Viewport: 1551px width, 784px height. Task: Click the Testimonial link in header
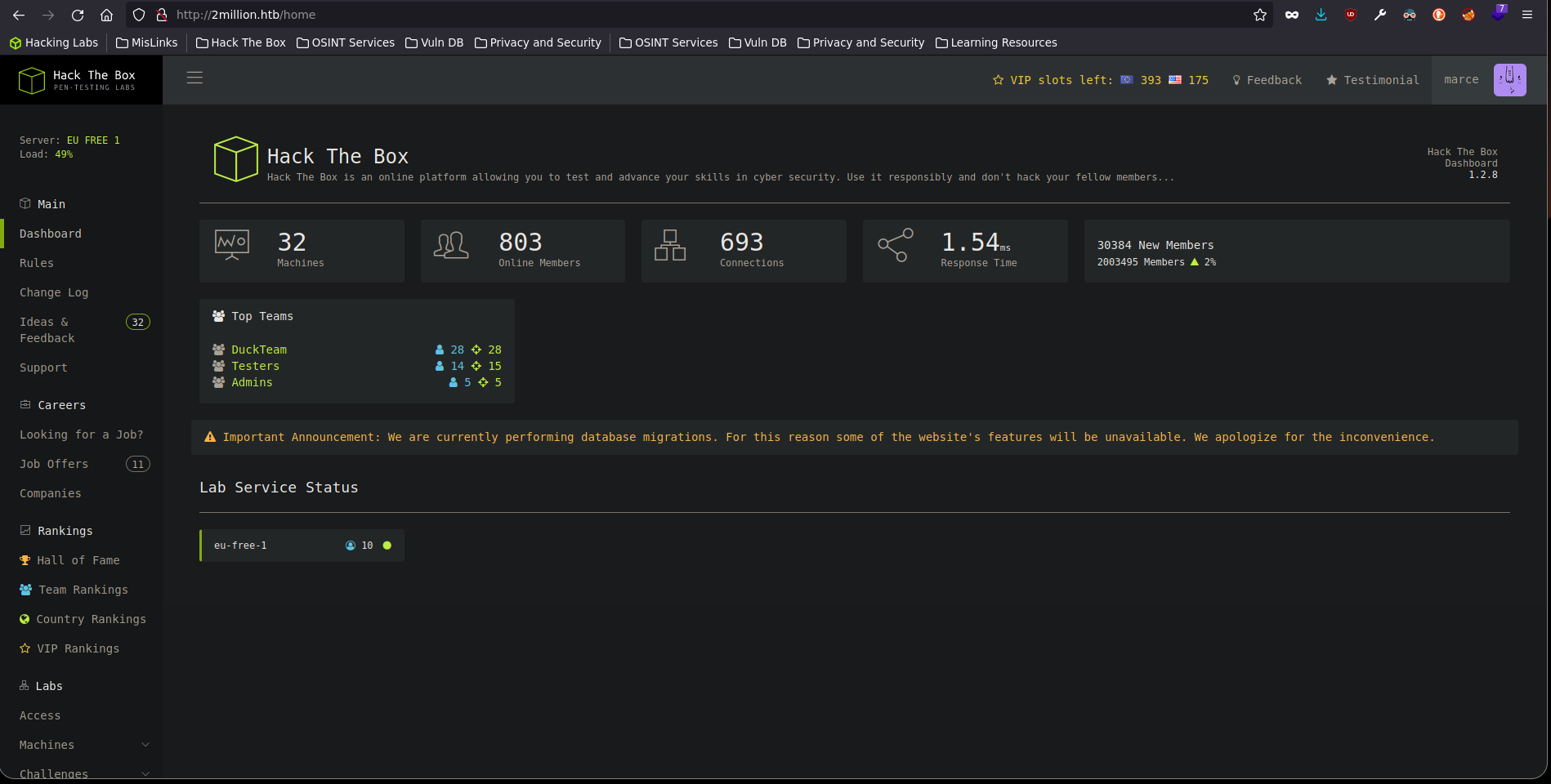(1373, 80)
